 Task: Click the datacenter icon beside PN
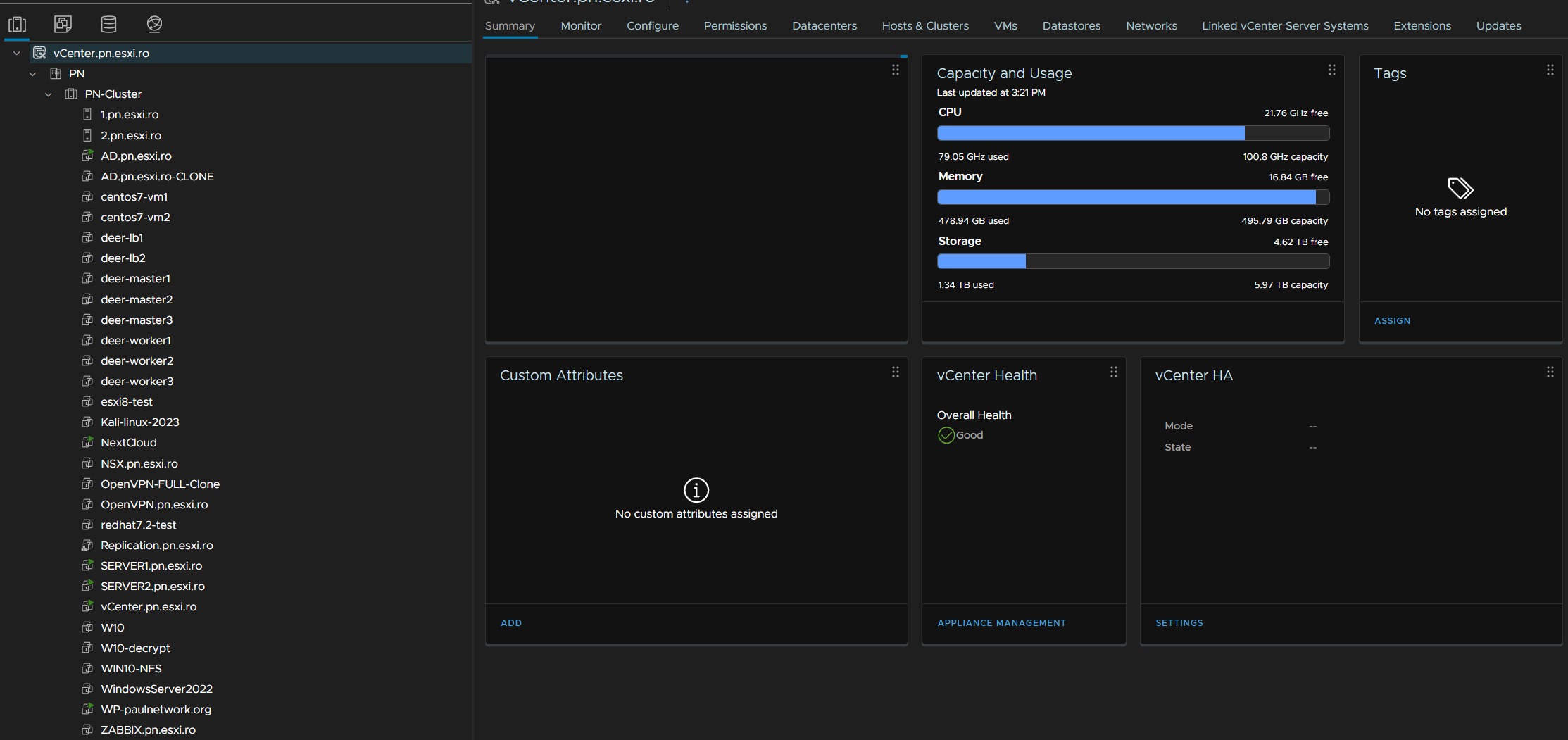point(56,73)
